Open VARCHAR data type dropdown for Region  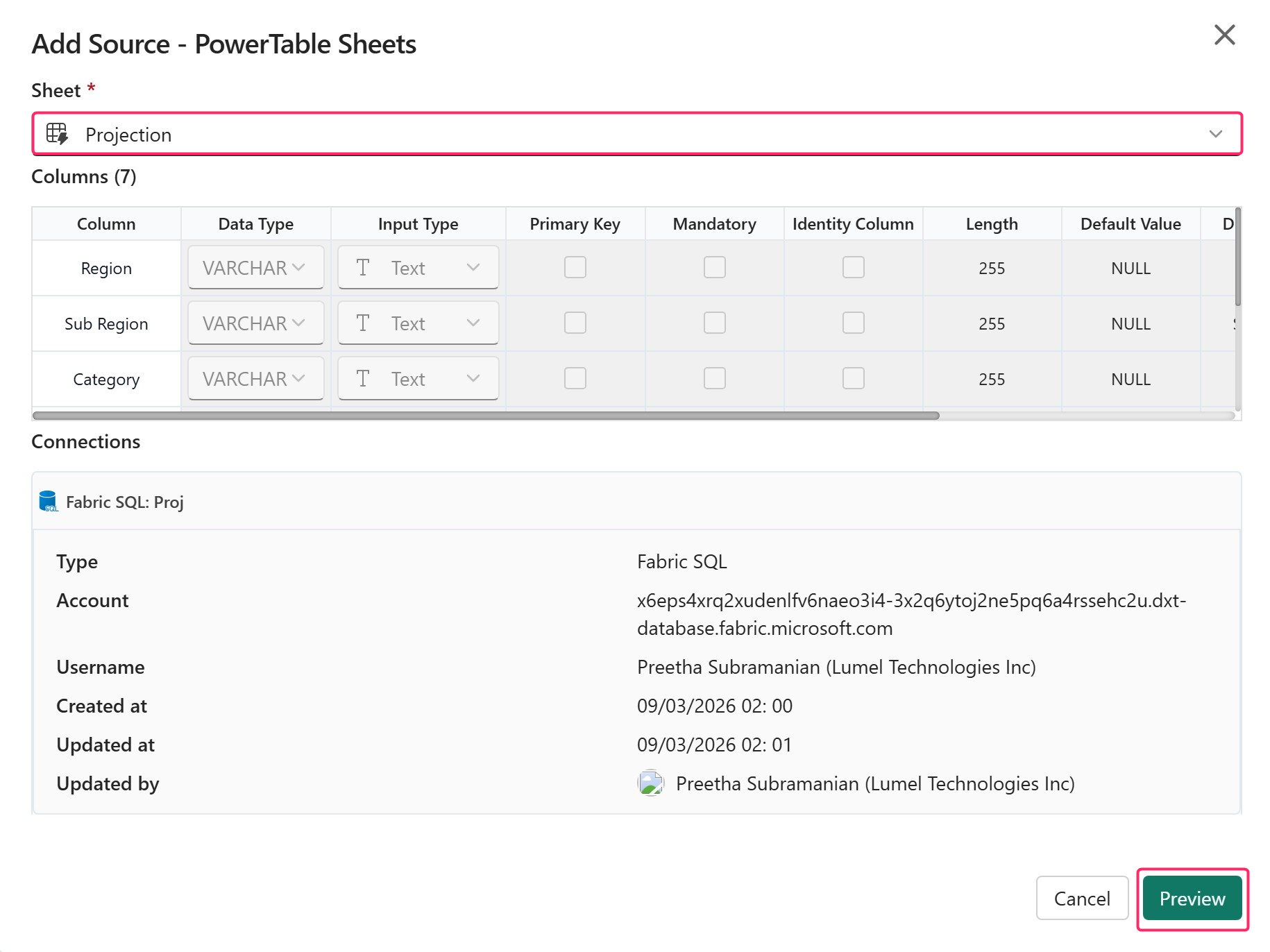[255, 268]
